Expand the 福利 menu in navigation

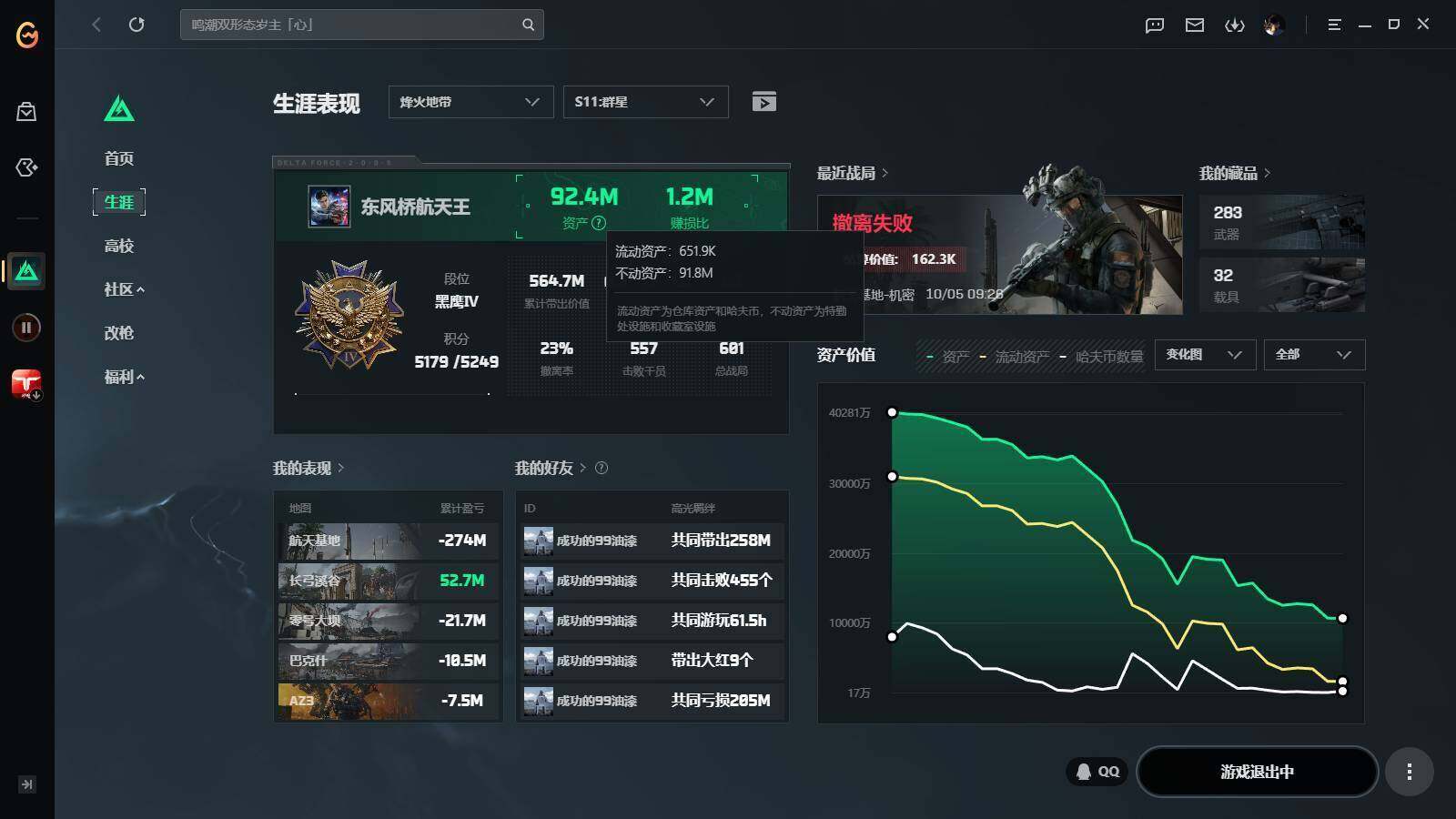(124, 377)
